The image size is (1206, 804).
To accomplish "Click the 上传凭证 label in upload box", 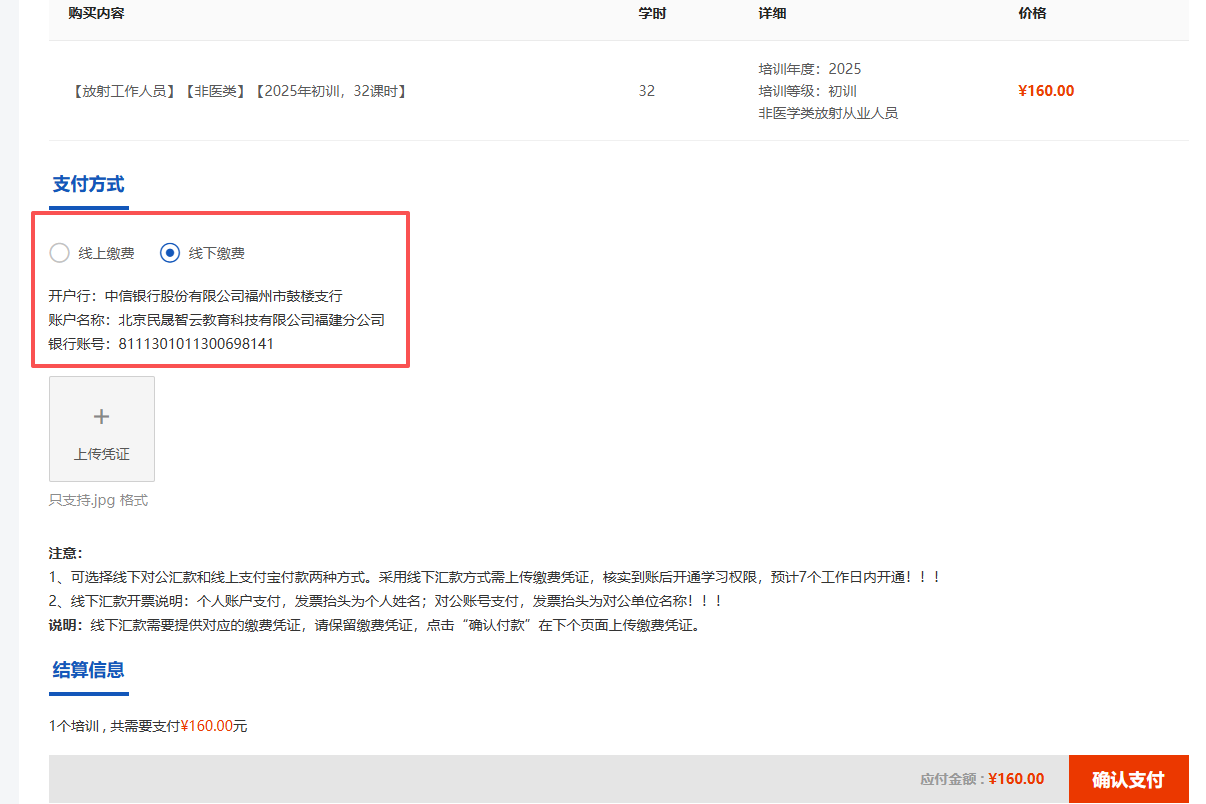I will click(101, 454).
